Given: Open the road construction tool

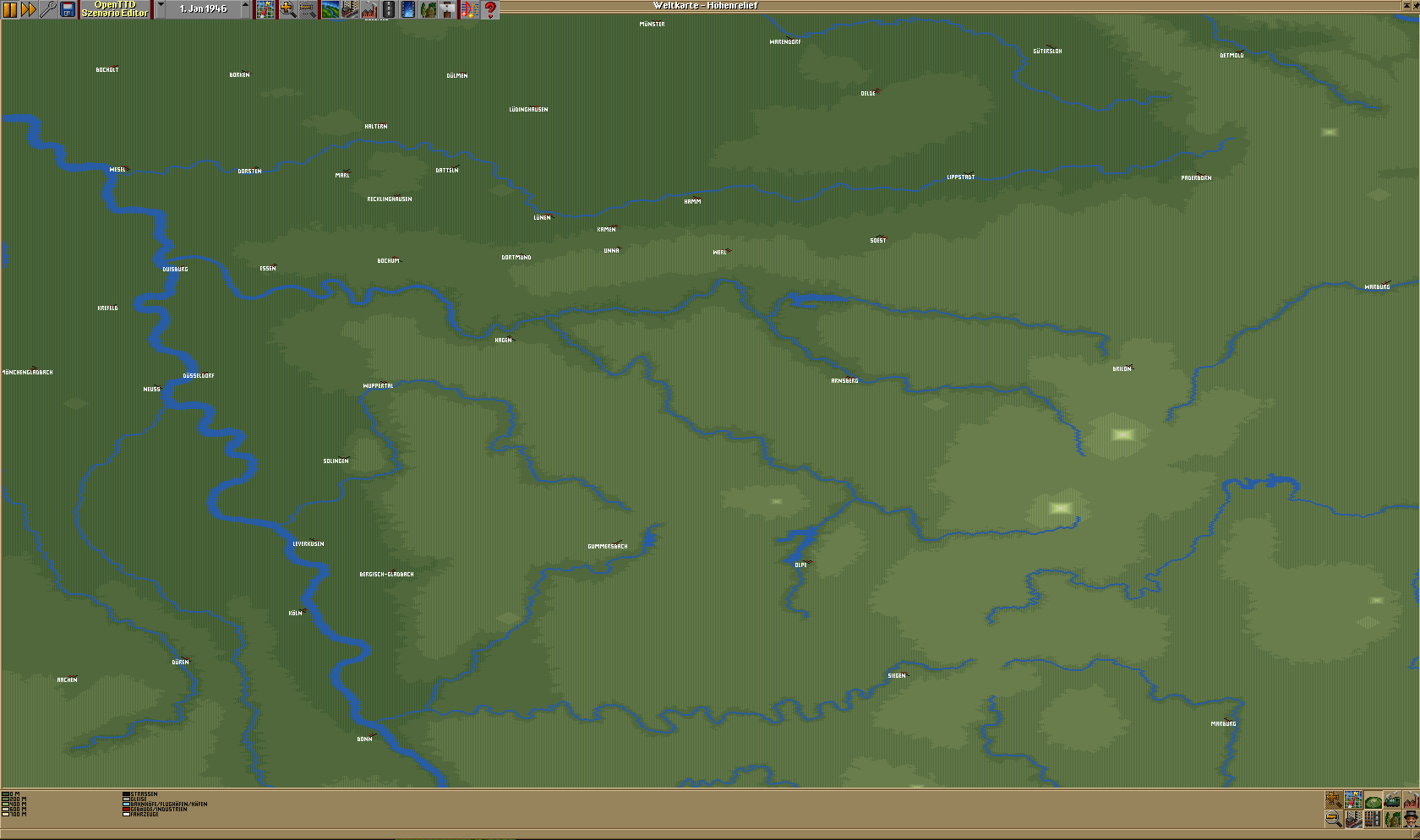Looking at the screenshot, I should click(x=389, y=9).
